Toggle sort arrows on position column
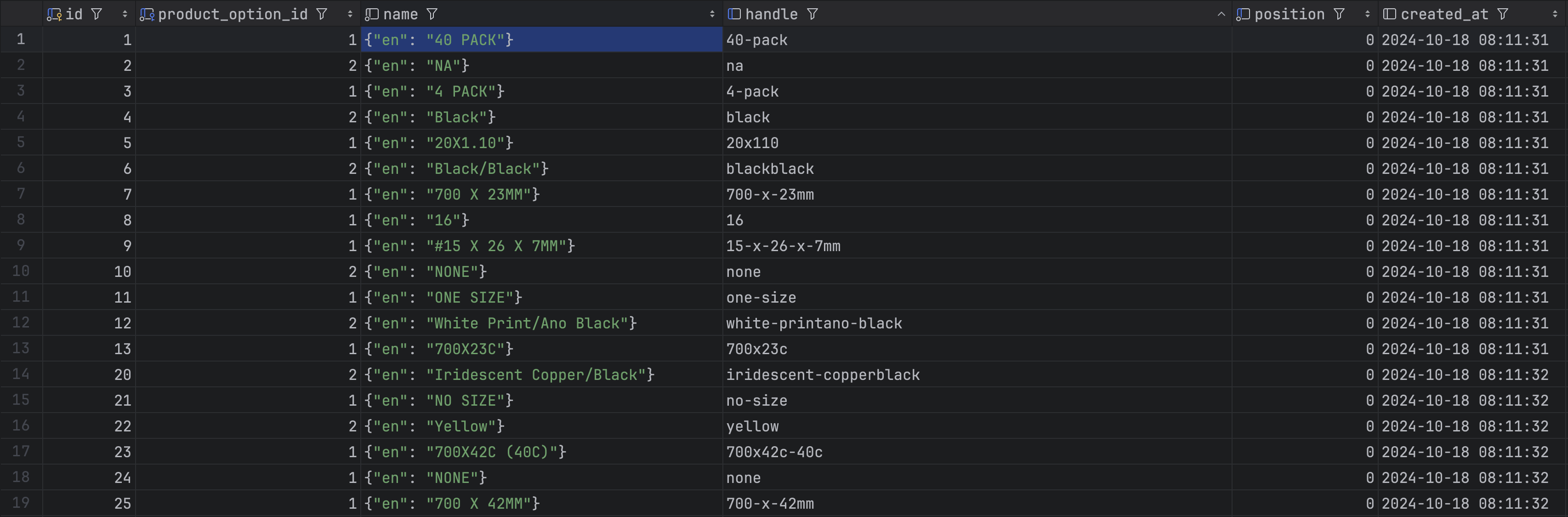This screenshot has height=517, width=1568. pyautogui.click(x=1368, y=14)
